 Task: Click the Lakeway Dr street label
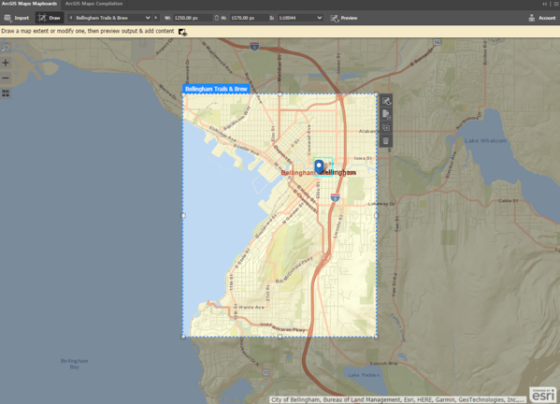click(x=381, y=204)
